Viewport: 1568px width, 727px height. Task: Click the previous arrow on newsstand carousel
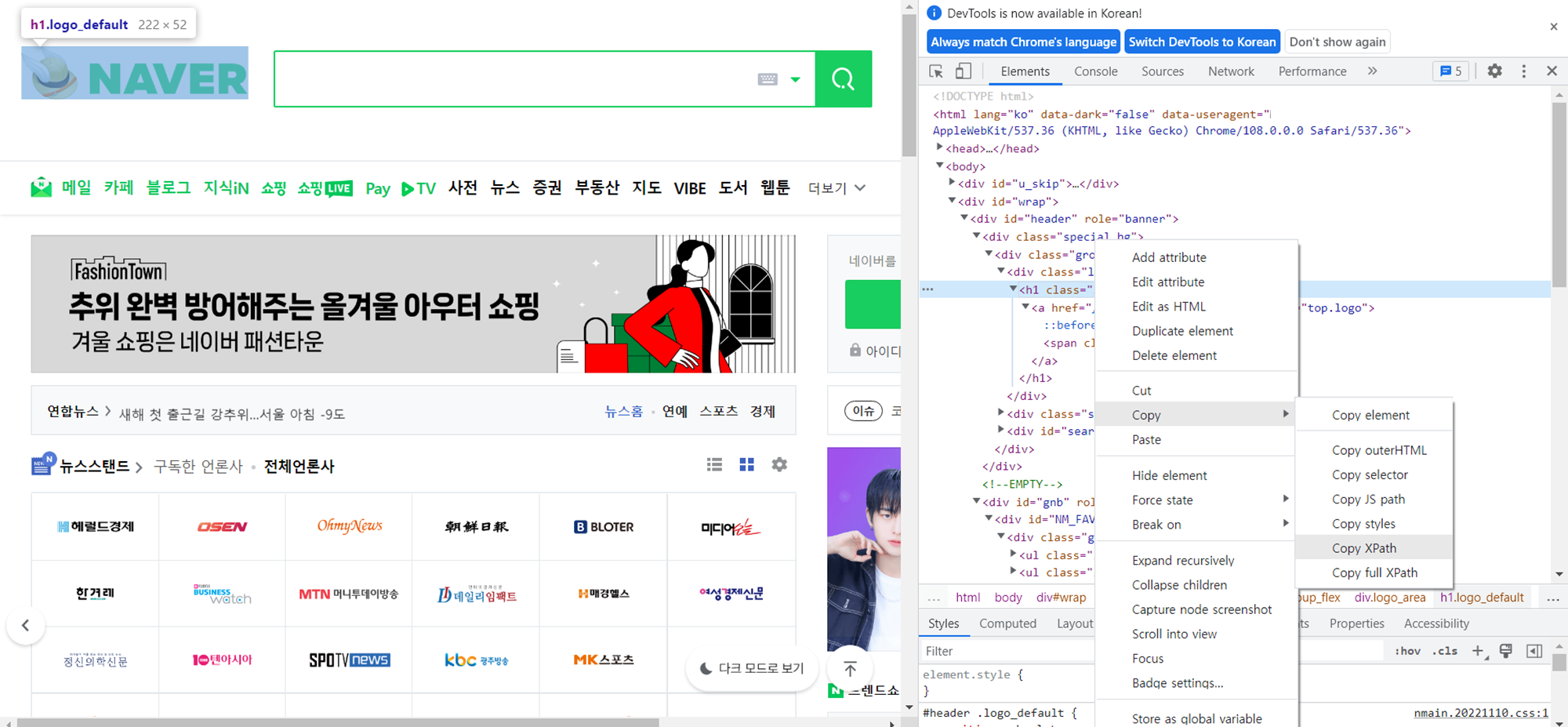pos(26,625)
